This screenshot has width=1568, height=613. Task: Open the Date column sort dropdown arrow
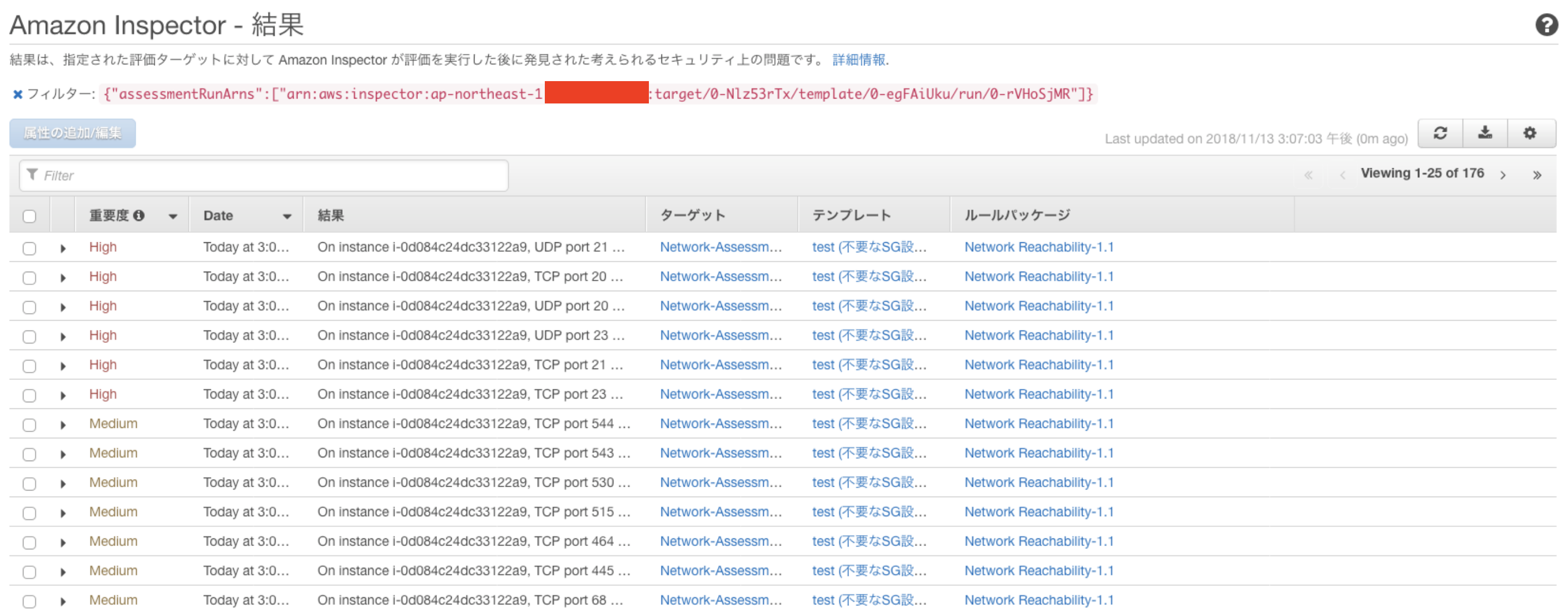click(287, 217)
